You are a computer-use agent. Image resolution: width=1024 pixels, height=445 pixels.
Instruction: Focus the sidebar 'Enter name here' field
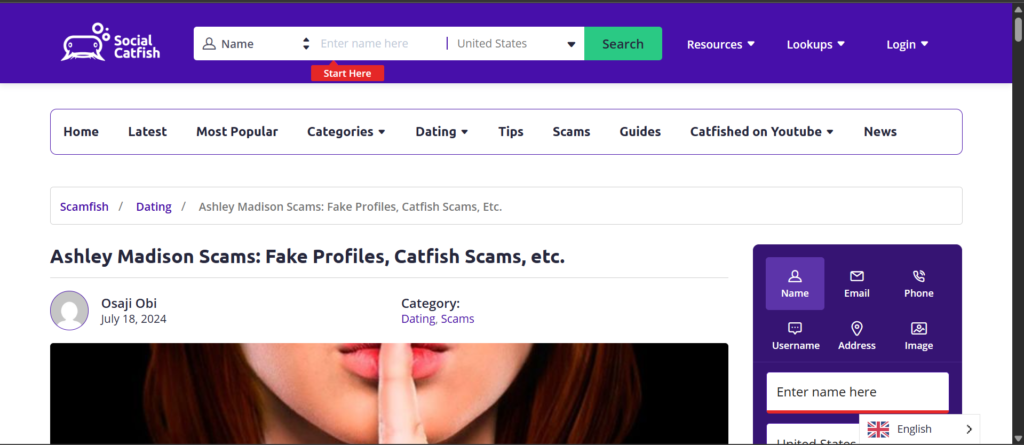857,392
